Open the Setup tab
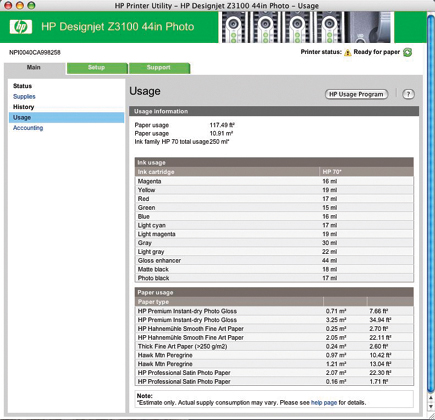The height and width of the screenshot is (420, 435). tap(97, 68)
